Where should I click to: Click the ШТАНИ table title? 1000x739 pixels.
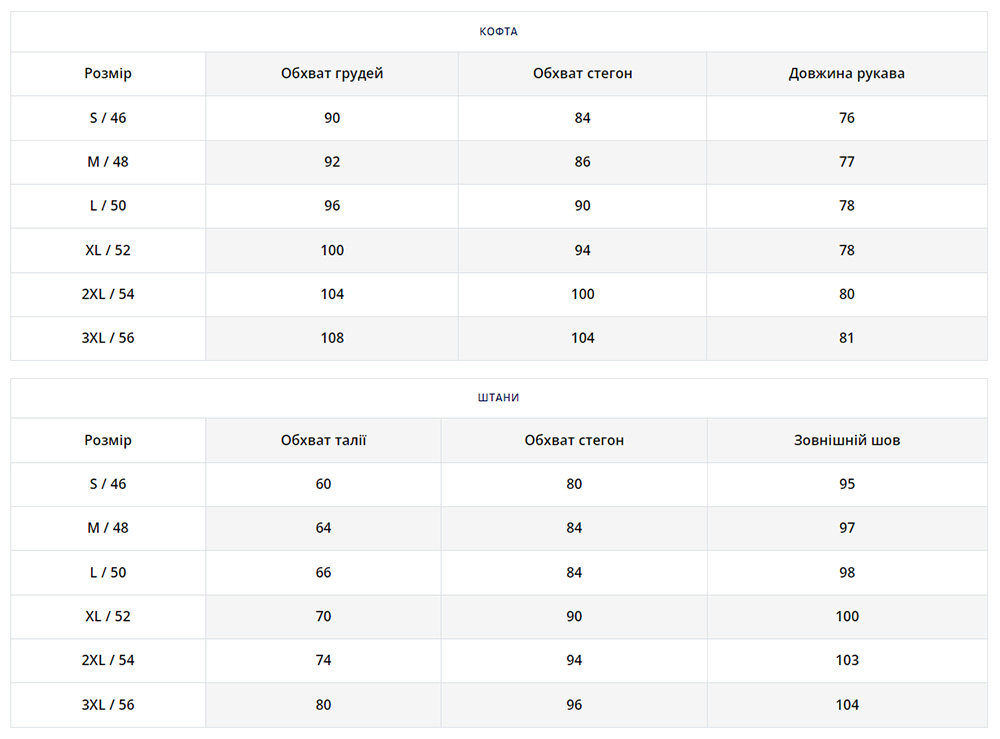click(x=498, y=398)
